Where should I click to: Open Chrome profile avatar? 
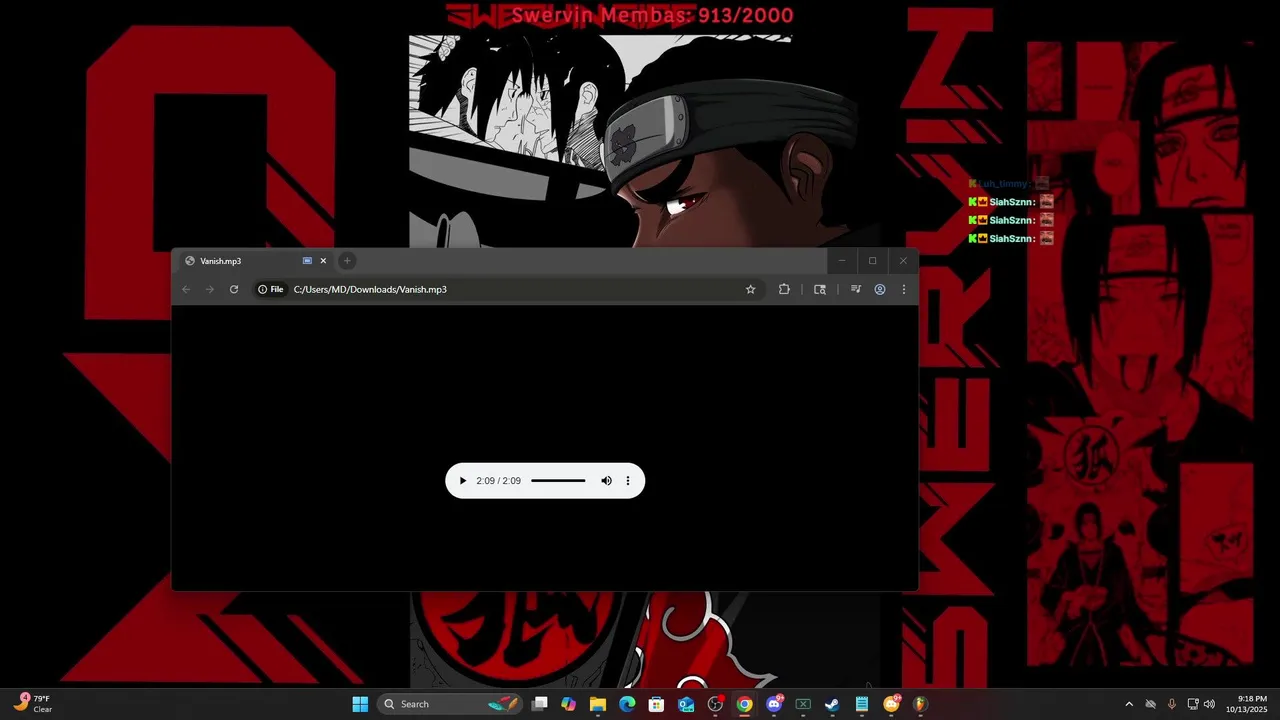(x=880, y=289)
